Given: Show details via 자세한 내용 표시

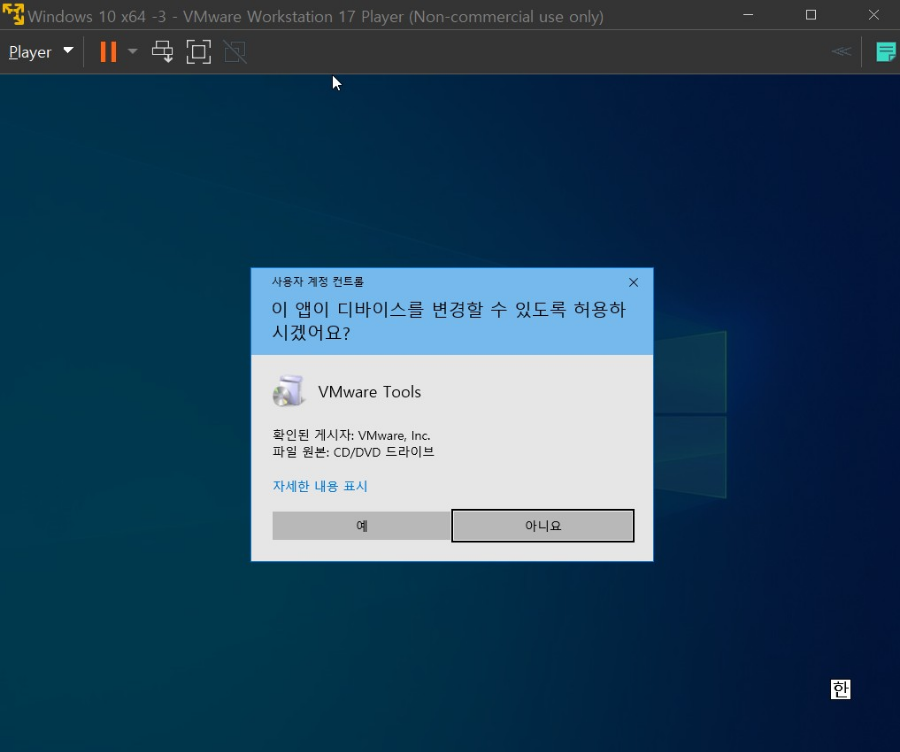Looking at the screenshot, I should coord(320,486).
